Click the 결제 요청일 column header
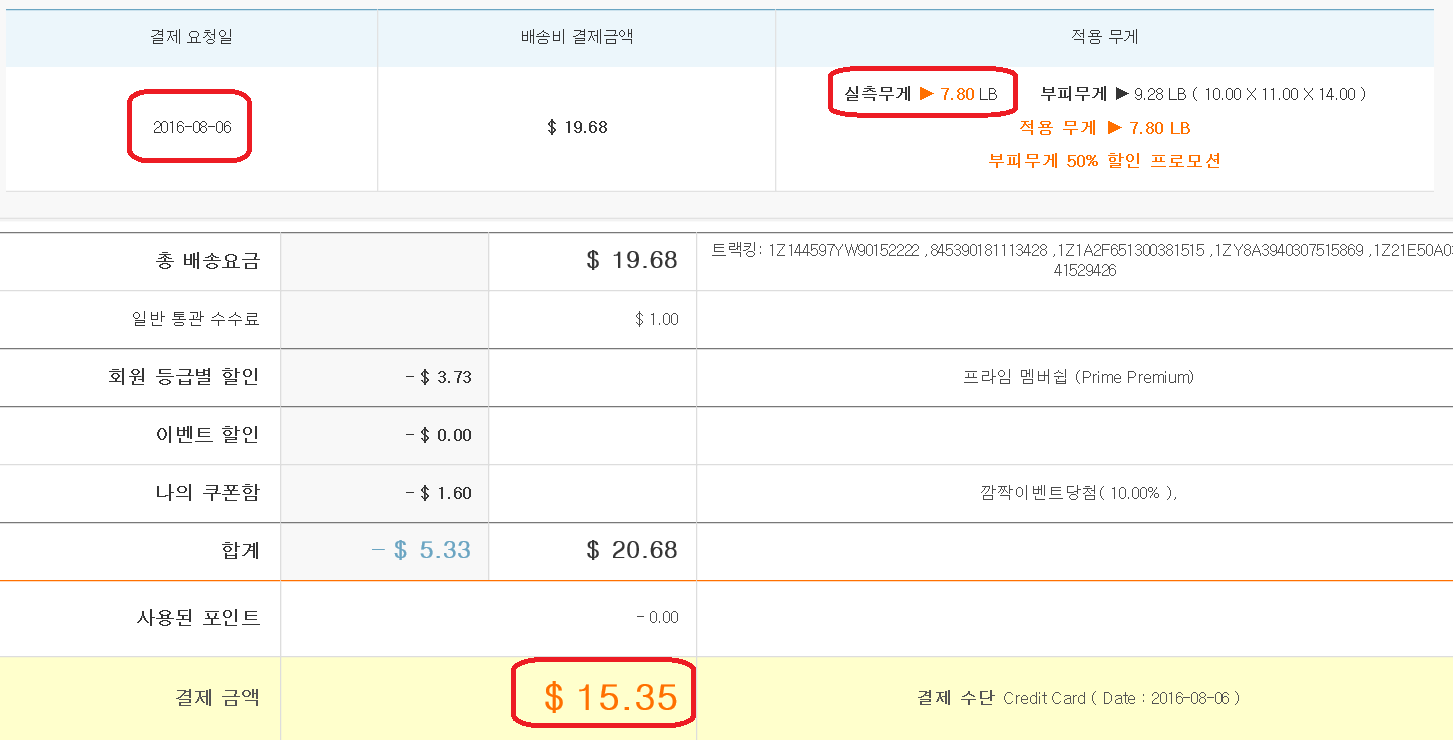The image size is (1453, 740). click(x=192, y=38)
